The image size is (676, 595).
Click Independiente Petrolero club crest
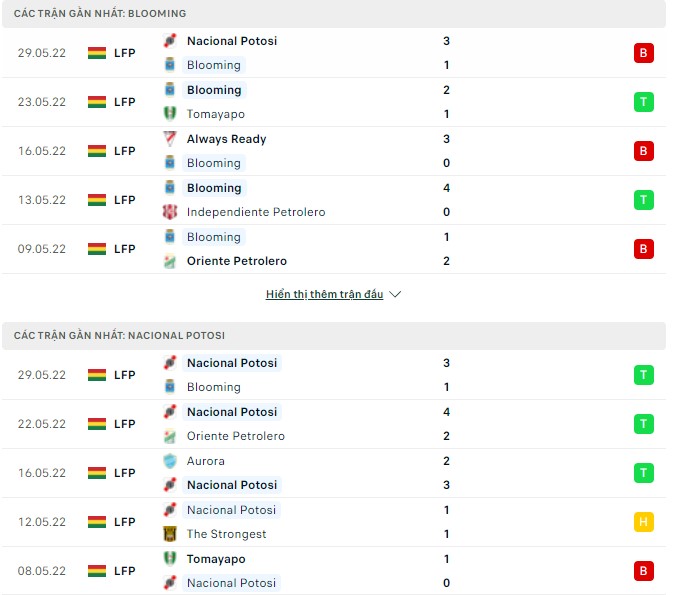[169, 212]
